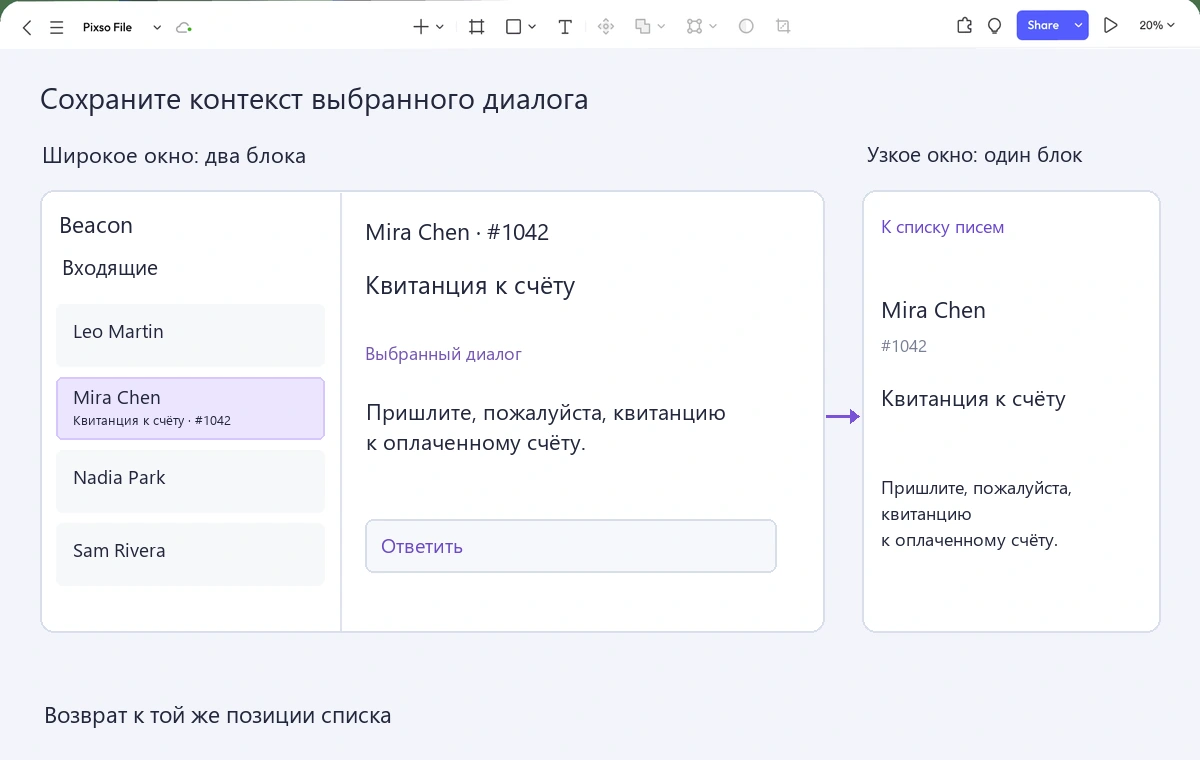Select the Leo Martin conversation
Image resolution: width=1200 pixels, height=760 pixels.
click(190, 335)
